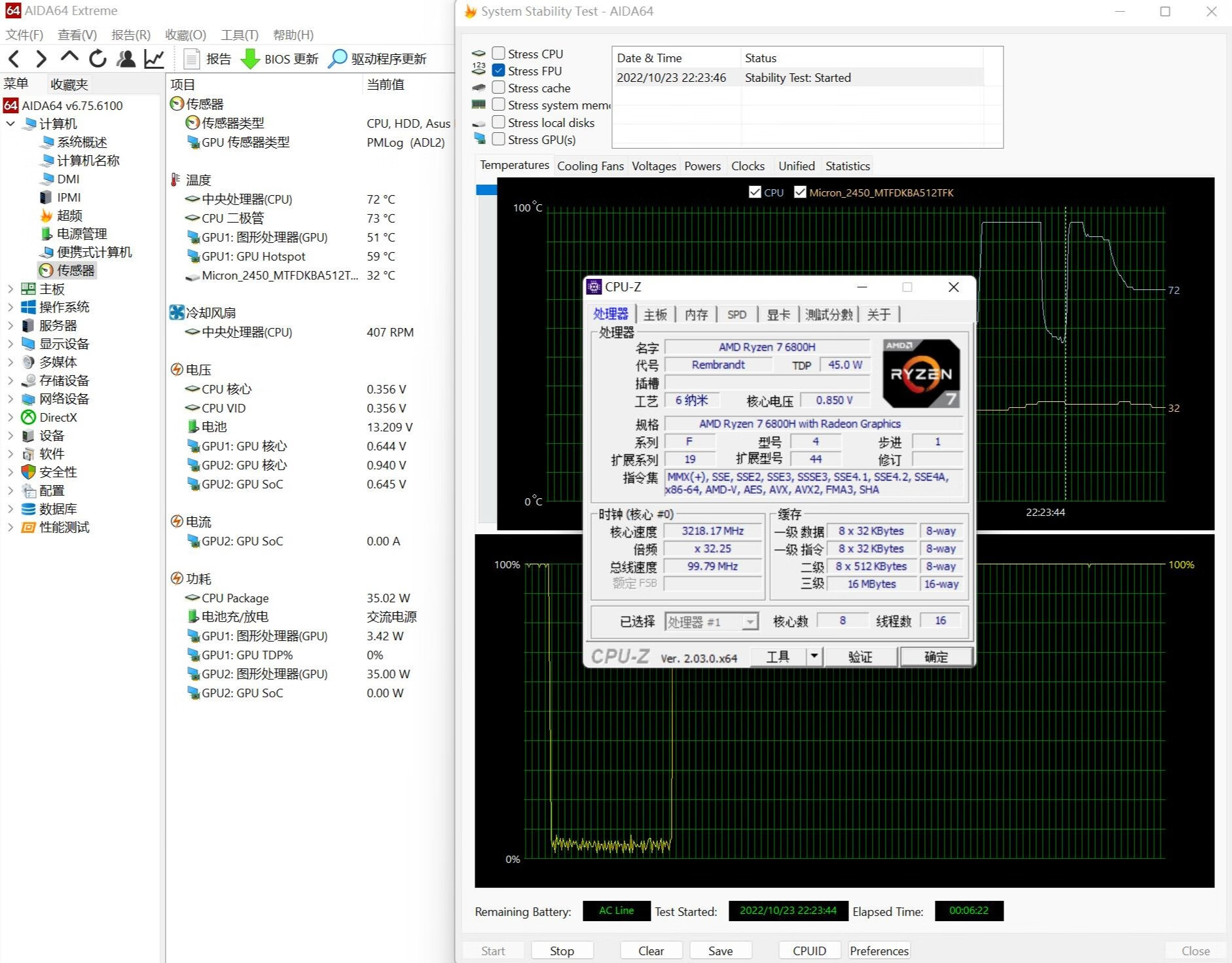Uncheck the Micron_2450 sensor on the graph
This screenshot has height=963, width=1232.
pos(800,192)
